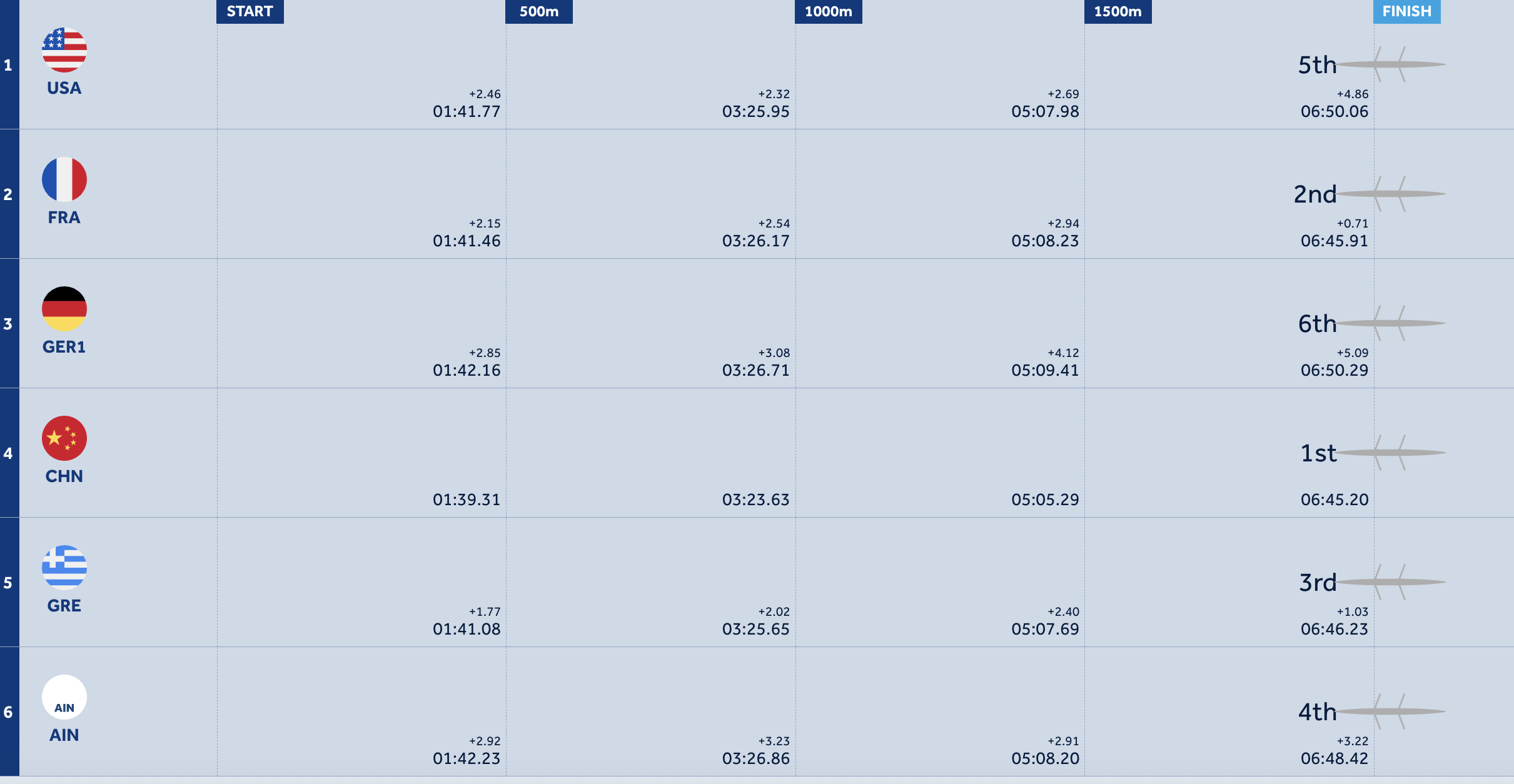Click the China flag icon
This screenshot has width=1514, height=784.
coord(64,438)
